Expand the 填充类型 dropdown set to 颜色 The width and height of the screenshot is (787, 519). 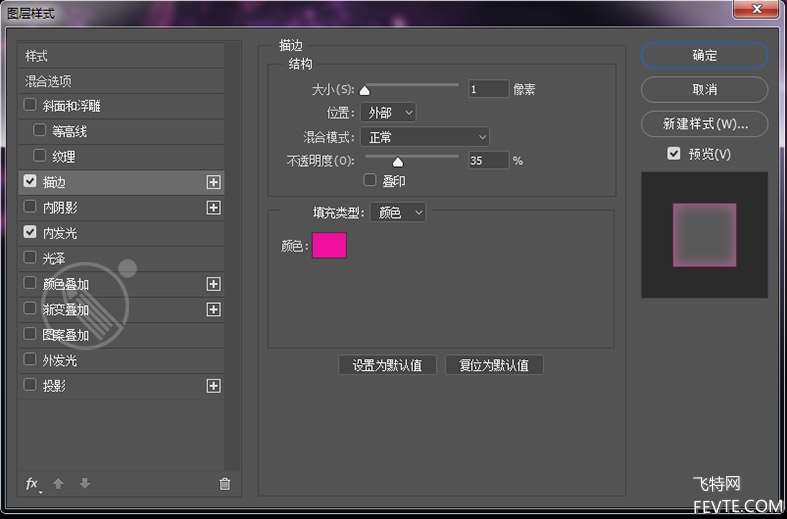pyautogui.click(x=397, y=212)
